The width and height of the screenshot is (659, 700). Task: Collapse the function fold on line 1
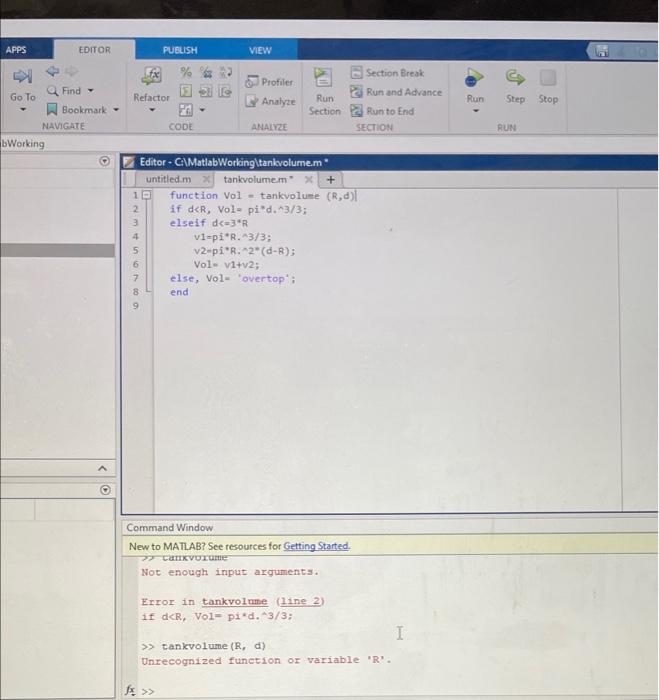(146, 195)
